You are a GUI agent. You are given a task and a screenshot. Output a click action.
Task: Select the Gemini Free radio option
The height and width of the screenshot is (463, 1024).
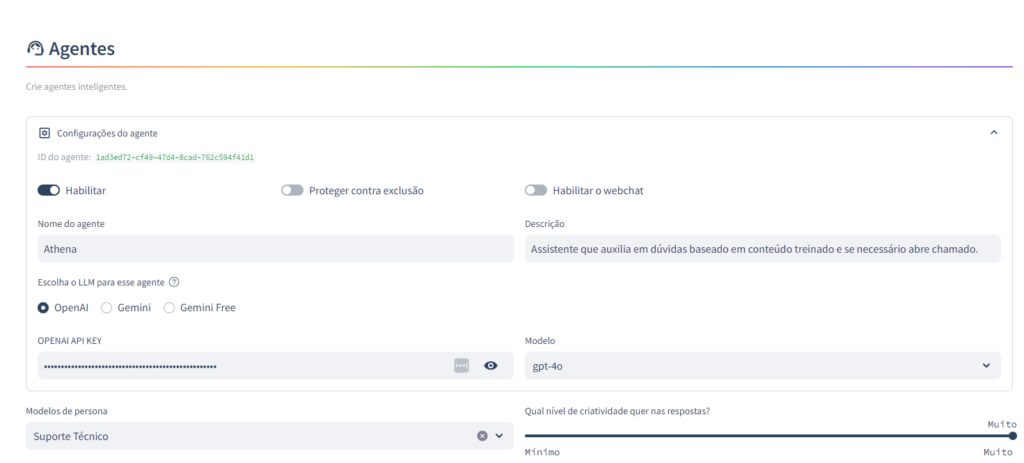click(169, 308)
